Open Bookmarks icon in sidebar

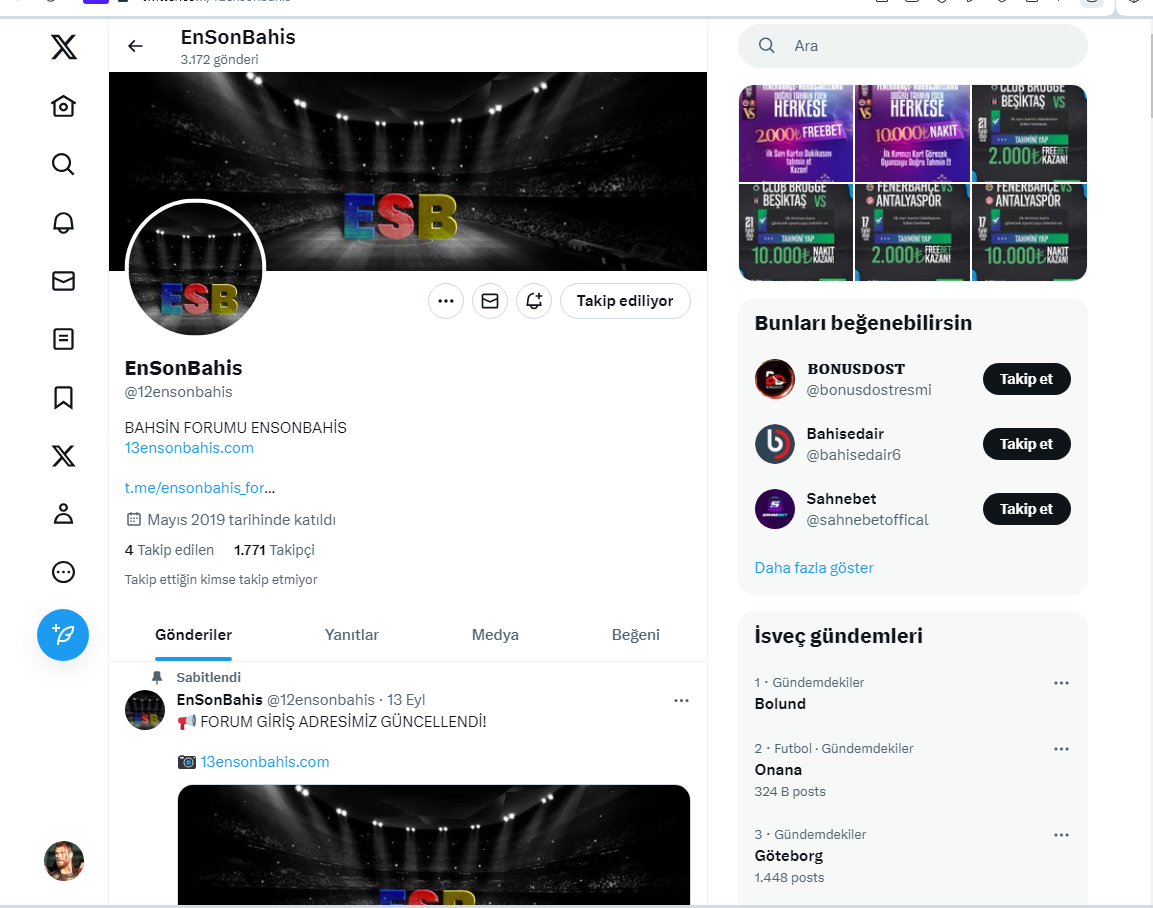(x=63, y=398)
